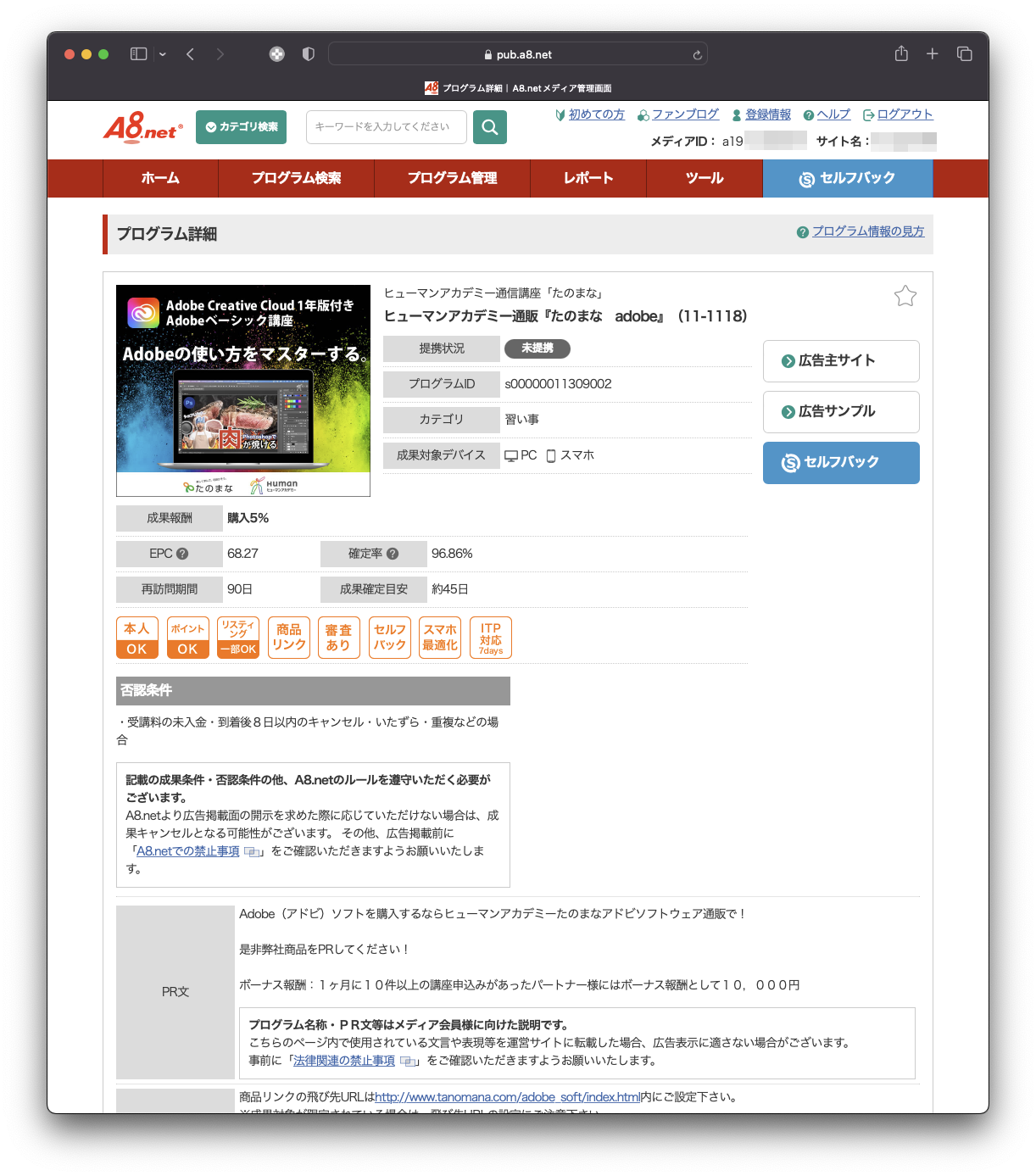The image size is (1036, 1176).
Task: Click the 広告主サイト button
Action: coord(841,361)
